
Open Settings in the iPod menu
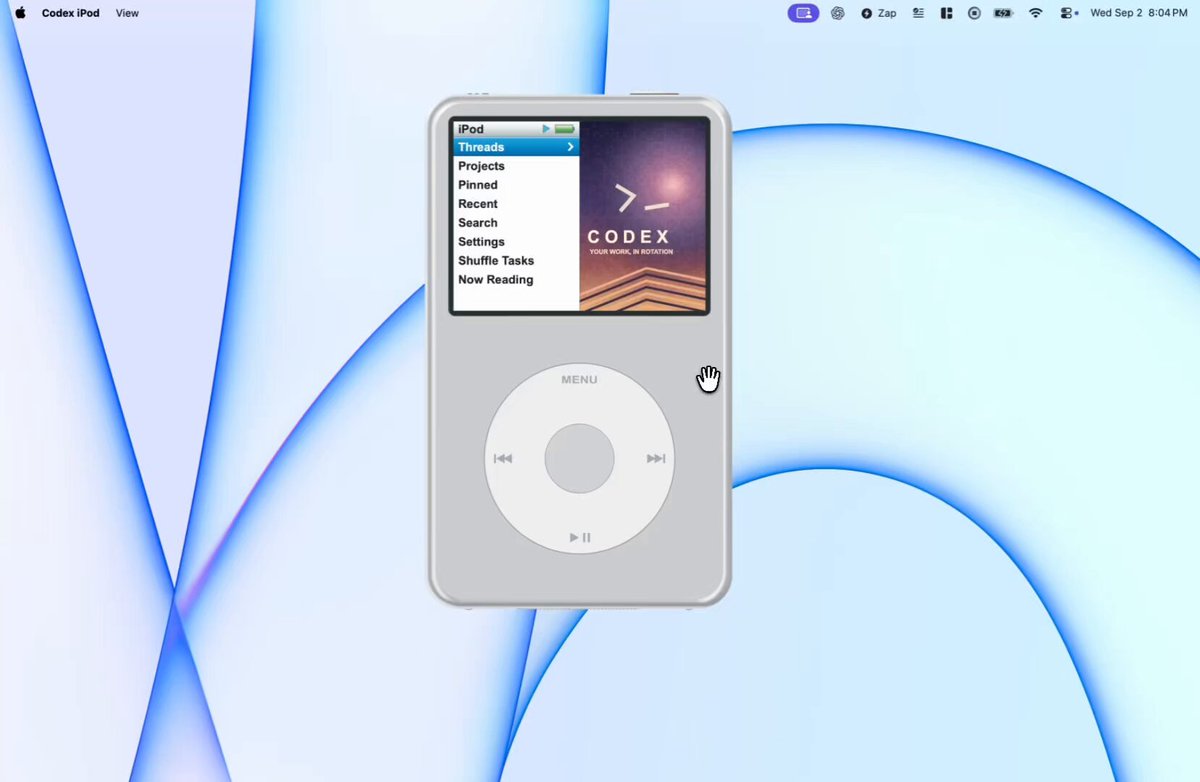pos(516,242)
